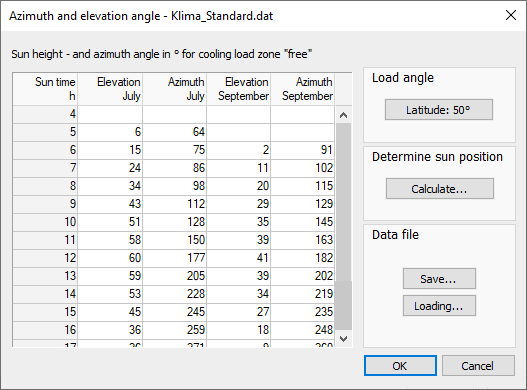The image size is (527, 390).
Task: Edit Azimuth July cell with value 177
Action: coord(174,258)
